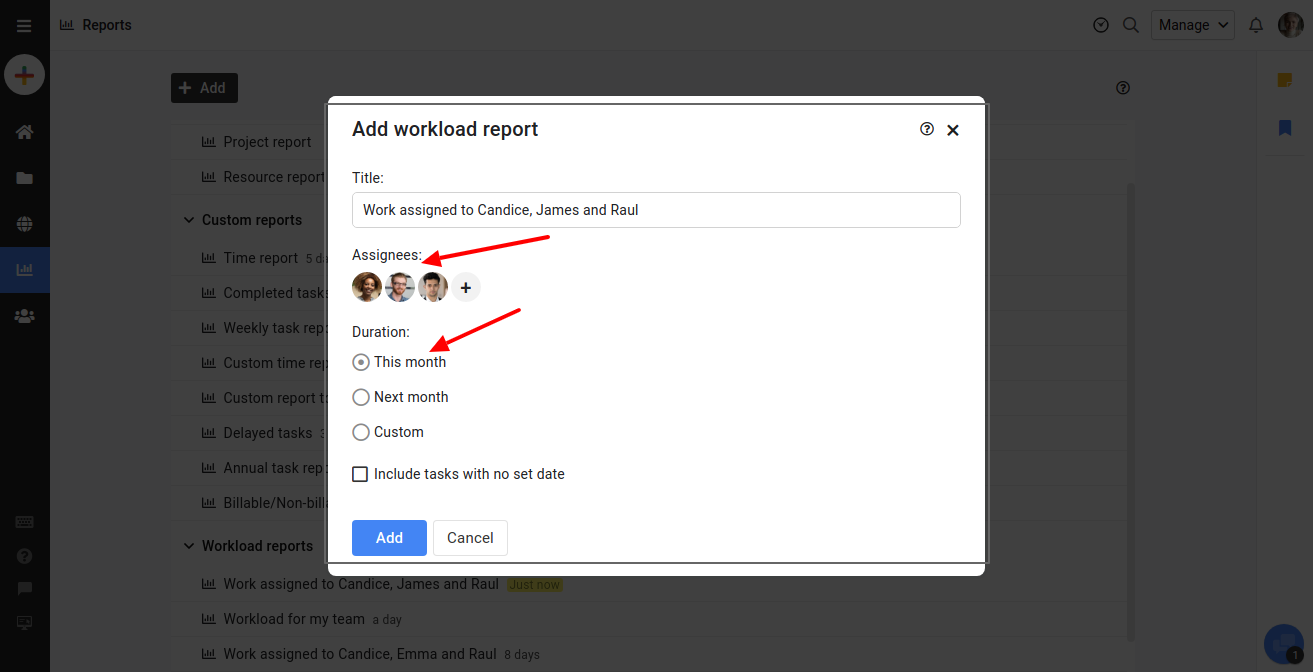
Task: Collapse the Workload reports section
Action: (x=189, y=546)
